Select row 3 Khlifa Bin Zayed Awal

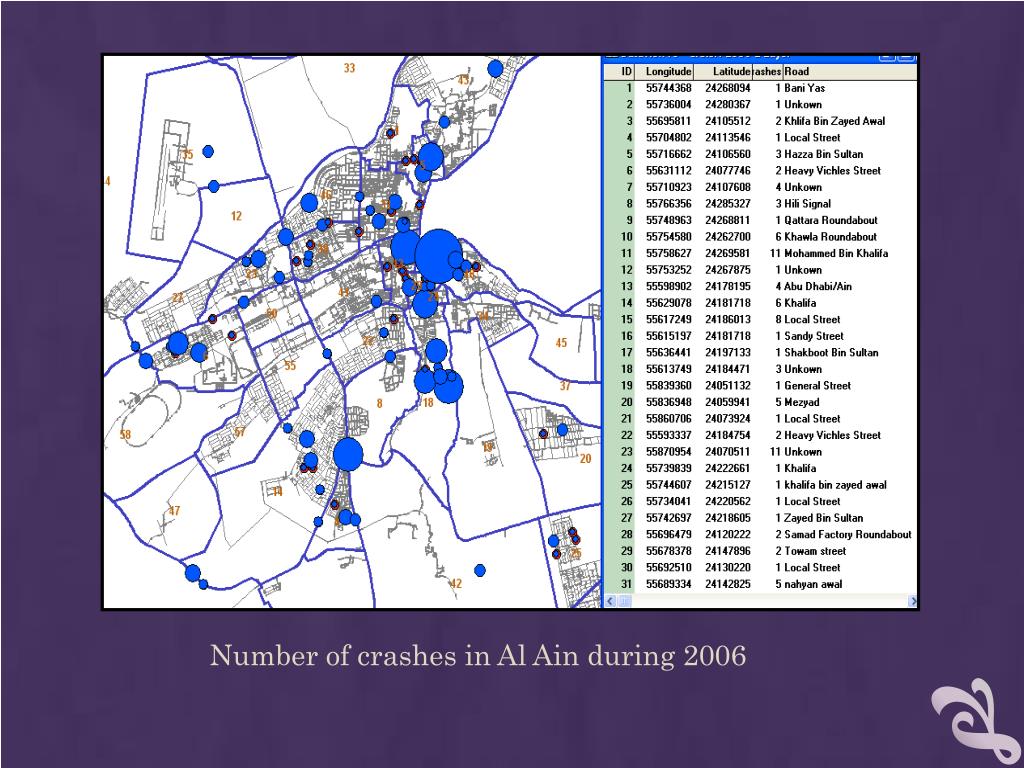click(x=761, y=121)
